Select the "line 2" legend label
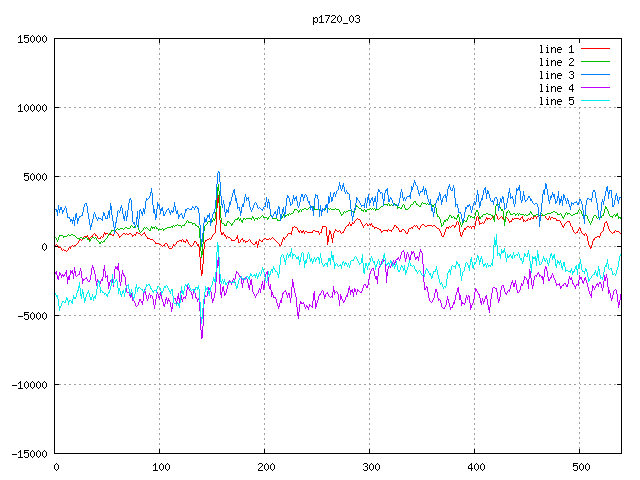 556,62
